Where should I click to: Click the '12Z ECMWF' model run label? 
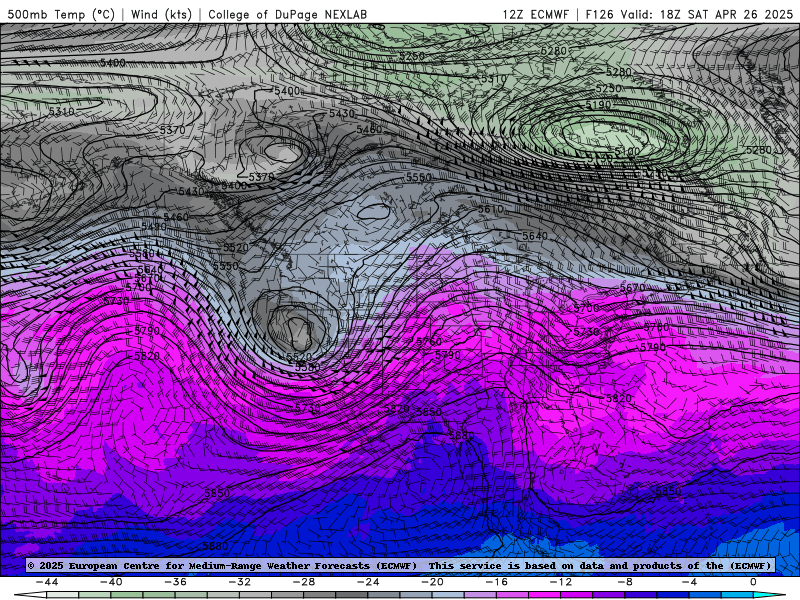(535, 14)
